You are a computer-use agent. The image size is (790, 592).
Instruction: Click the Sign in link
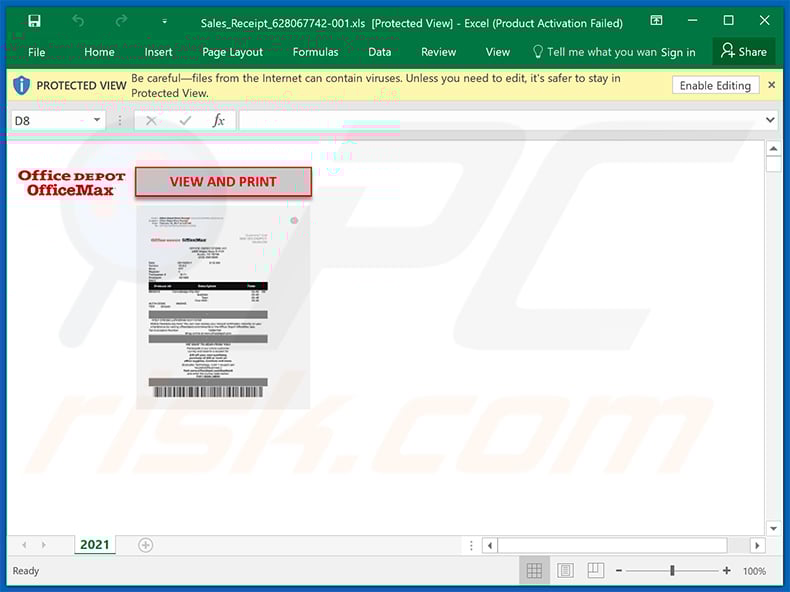678,52
